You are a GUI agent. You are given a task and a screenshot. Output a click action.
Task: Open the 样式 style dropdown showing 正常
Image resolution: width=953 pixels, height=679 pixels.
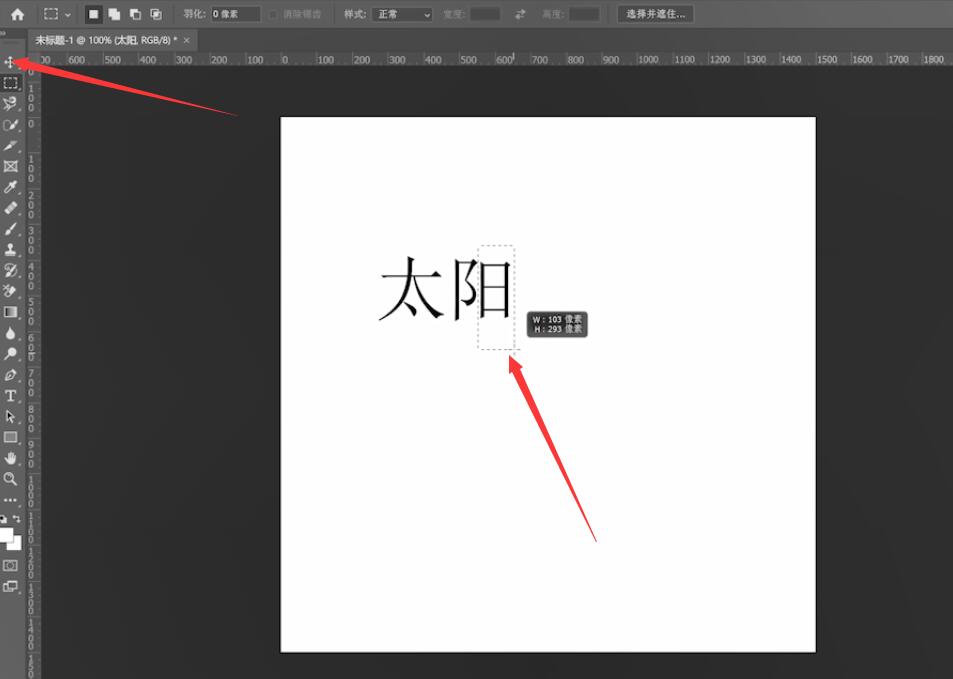(x=402, y=14)
